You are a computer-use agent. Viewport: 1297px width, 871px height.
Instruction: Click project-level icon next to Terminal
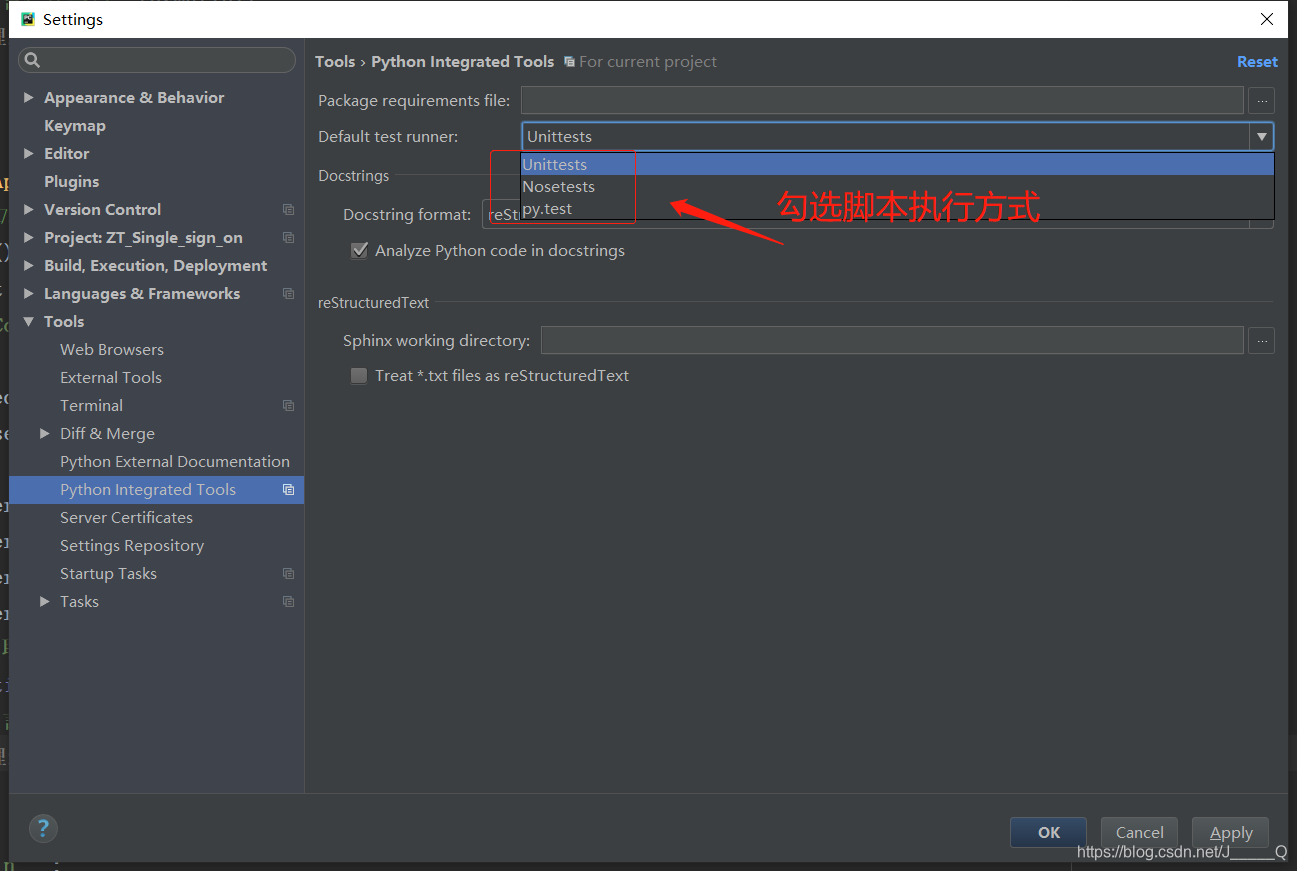(x=288, y=406)
